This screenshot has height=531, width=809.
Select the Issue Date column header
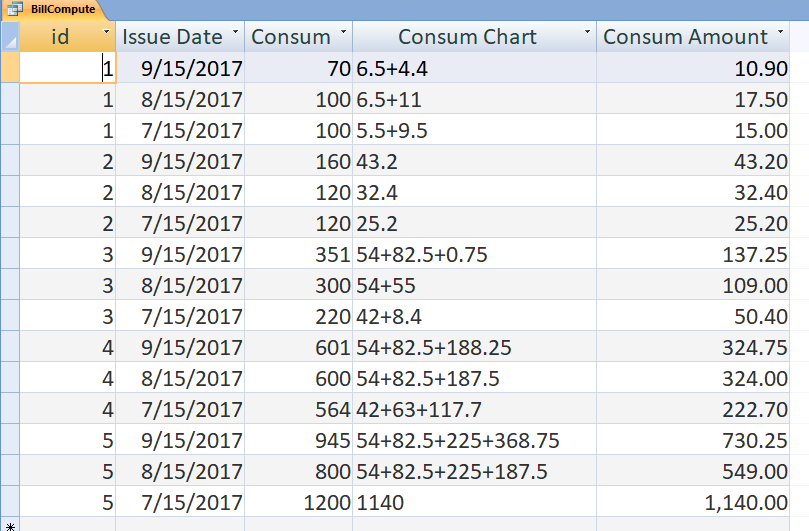pyautogui.click(x=180, y=37)
